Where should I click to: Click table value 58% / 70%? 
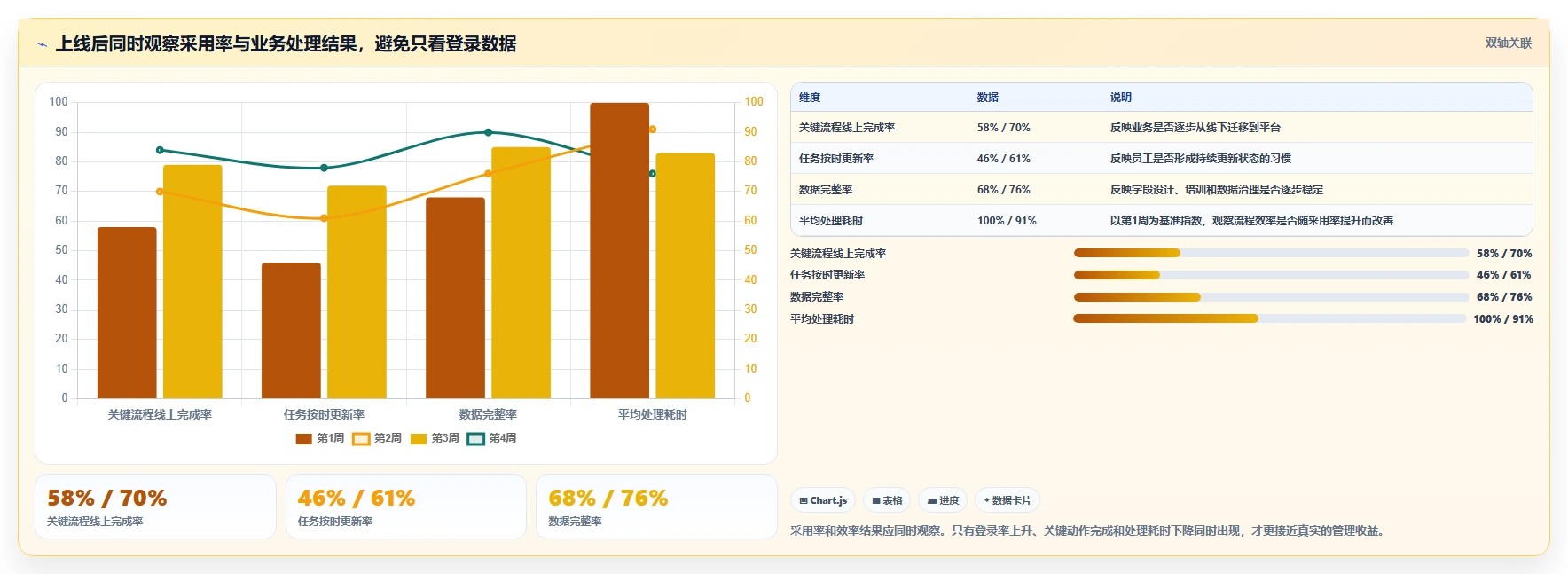pos(1004,128)
